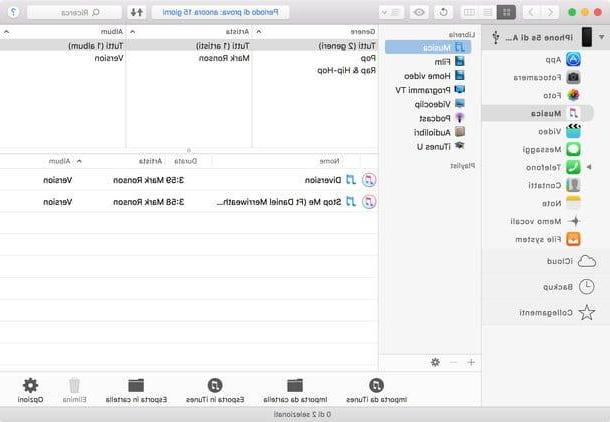Open the iCloud cloud icon
The image size is (610, 422).
tap(587, 261)
